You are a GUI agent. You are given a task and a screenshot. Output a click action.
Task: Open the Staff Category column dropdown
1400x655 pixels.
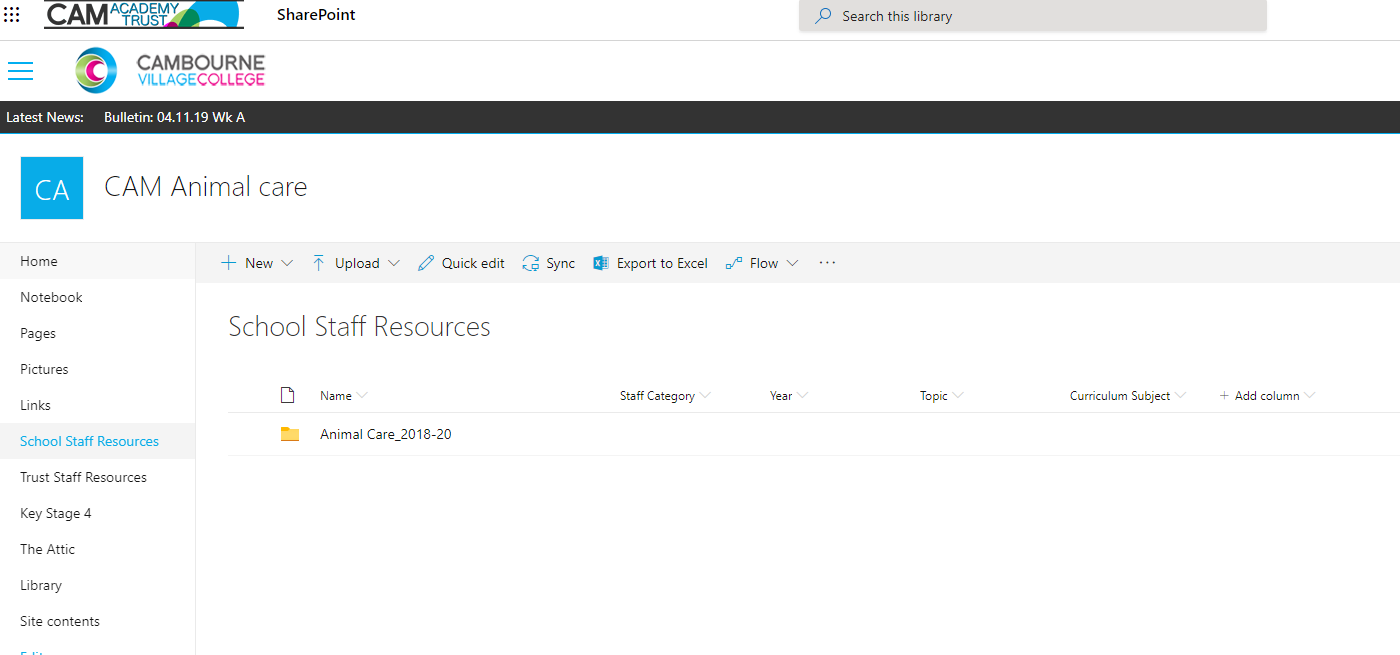pyautogui.click(x=705, y=396)
